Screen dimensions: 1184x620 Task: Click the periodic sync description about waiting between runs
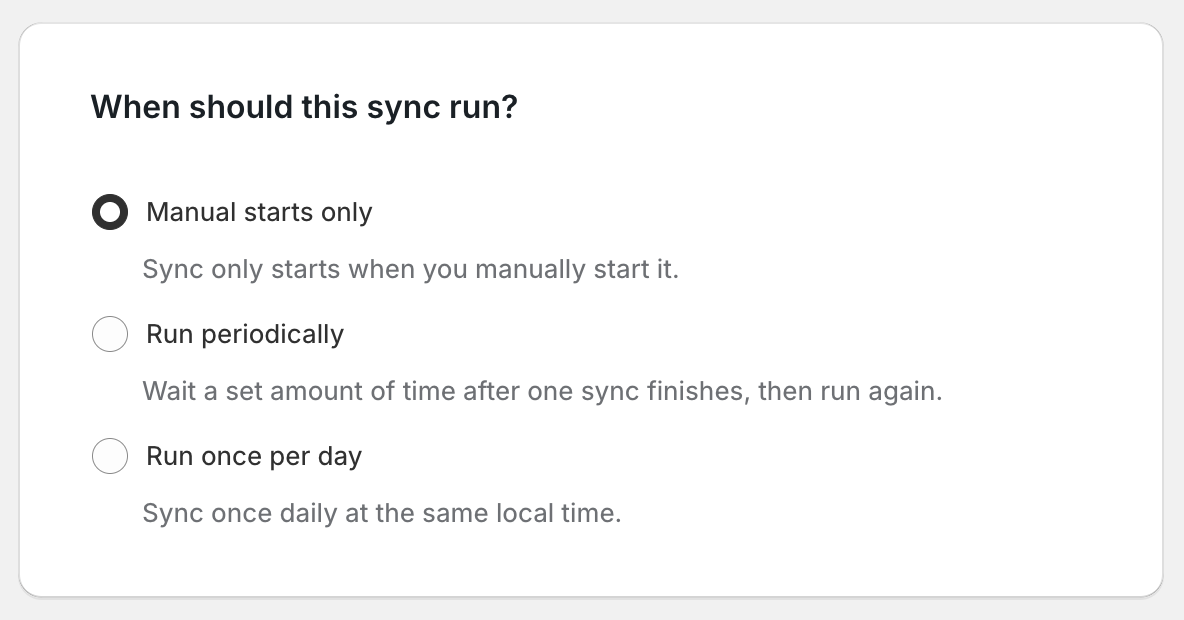point(541,391)
